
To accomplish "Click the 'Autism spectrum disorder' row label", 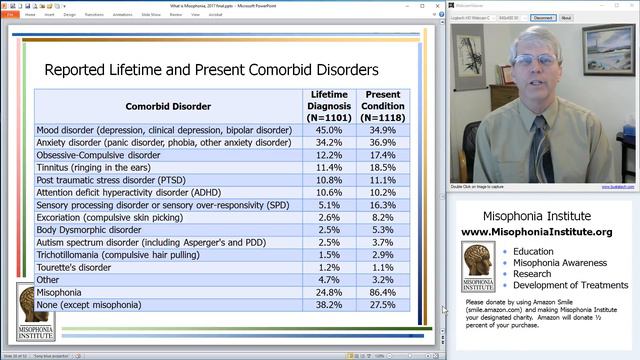I will (x=151, y=242).
